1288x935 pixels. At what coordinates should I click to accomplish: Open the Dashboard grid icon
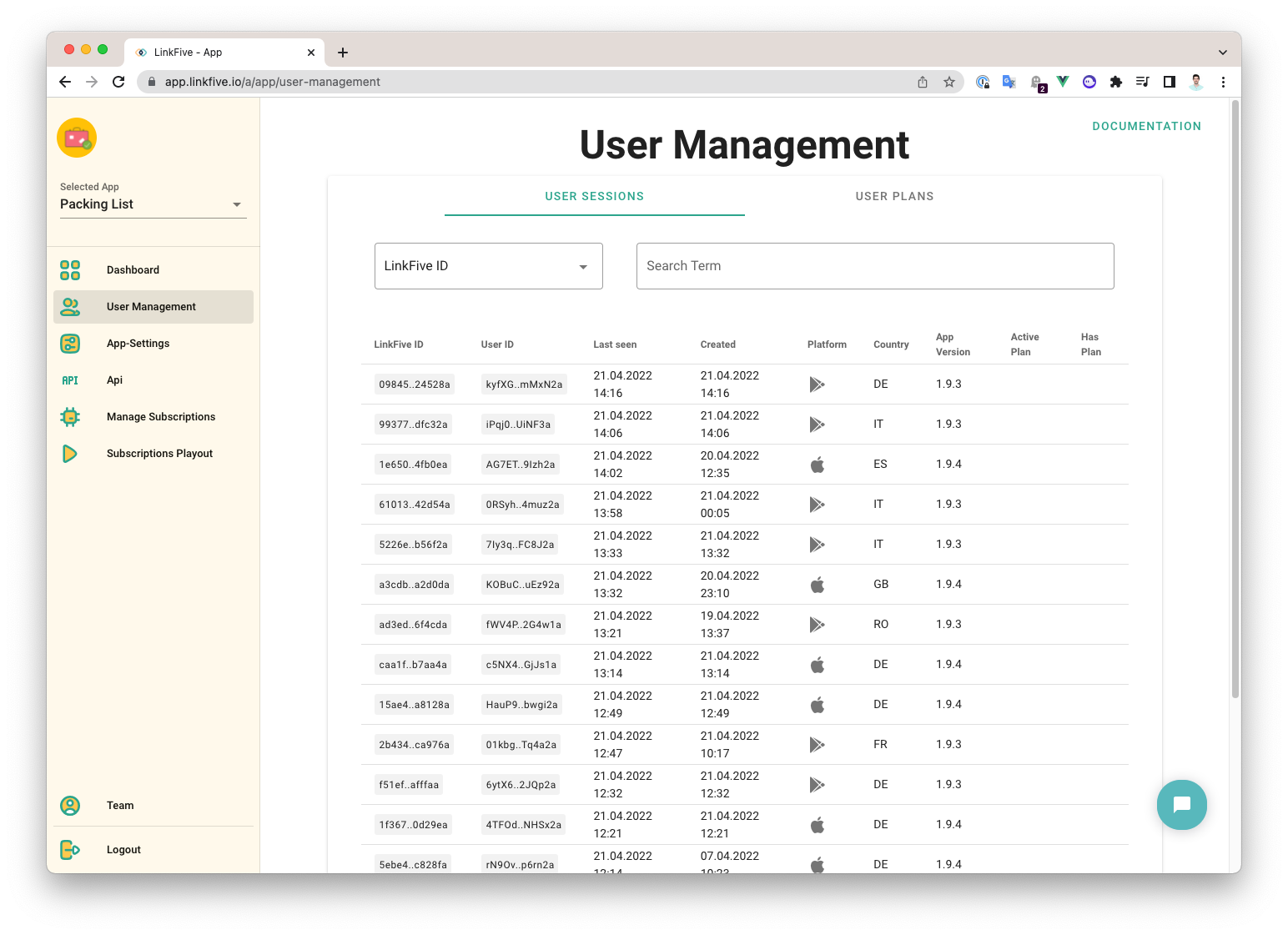[x=70, y=270]
